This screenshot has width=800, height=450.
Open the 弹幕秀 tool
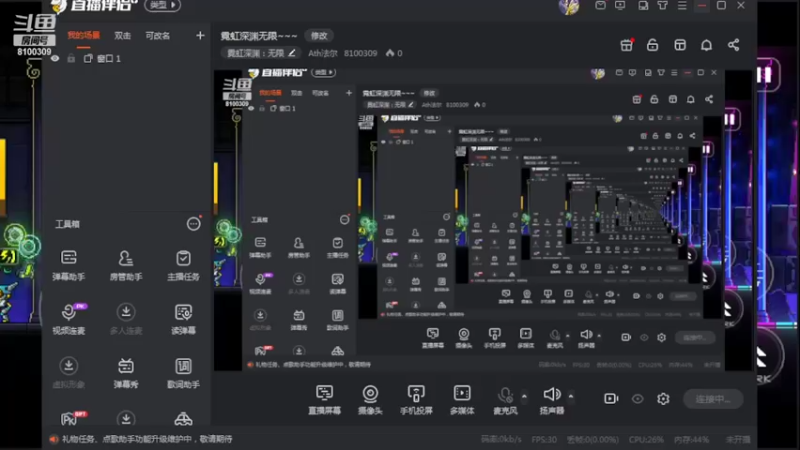pos(126,373)
